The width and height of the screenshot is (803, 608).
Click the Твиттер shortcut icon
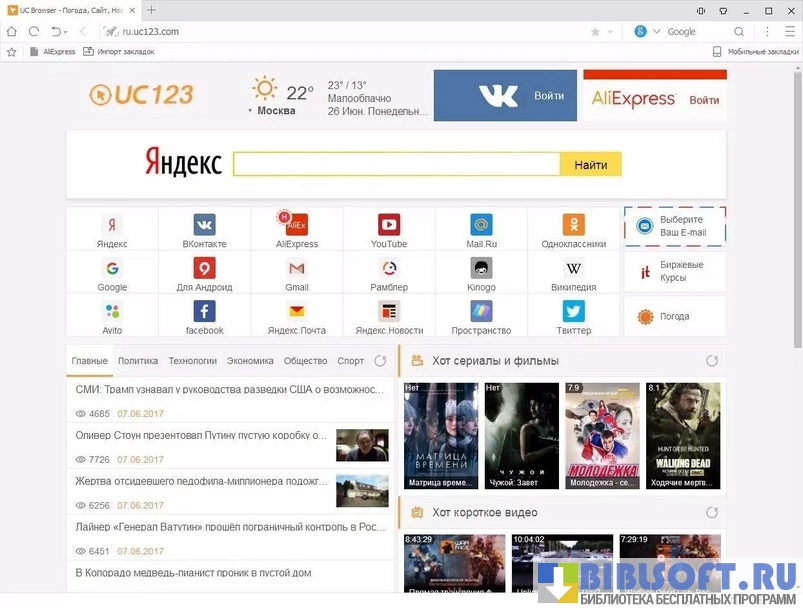point(573,311)
